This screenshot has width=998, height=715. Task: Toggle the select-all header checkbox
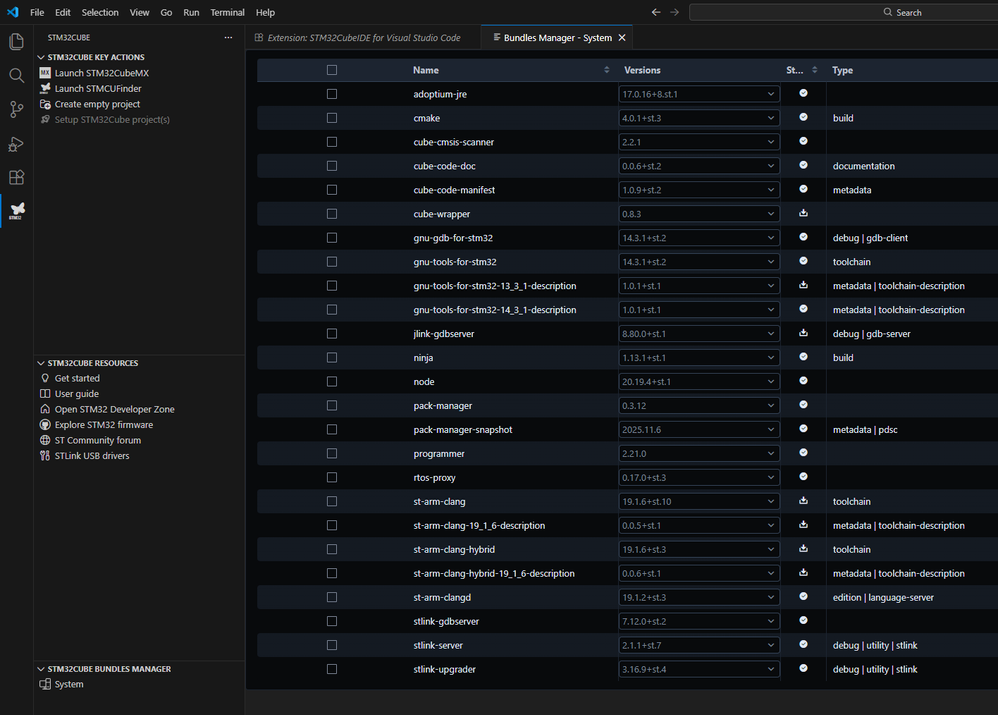[x=332, y=70]
